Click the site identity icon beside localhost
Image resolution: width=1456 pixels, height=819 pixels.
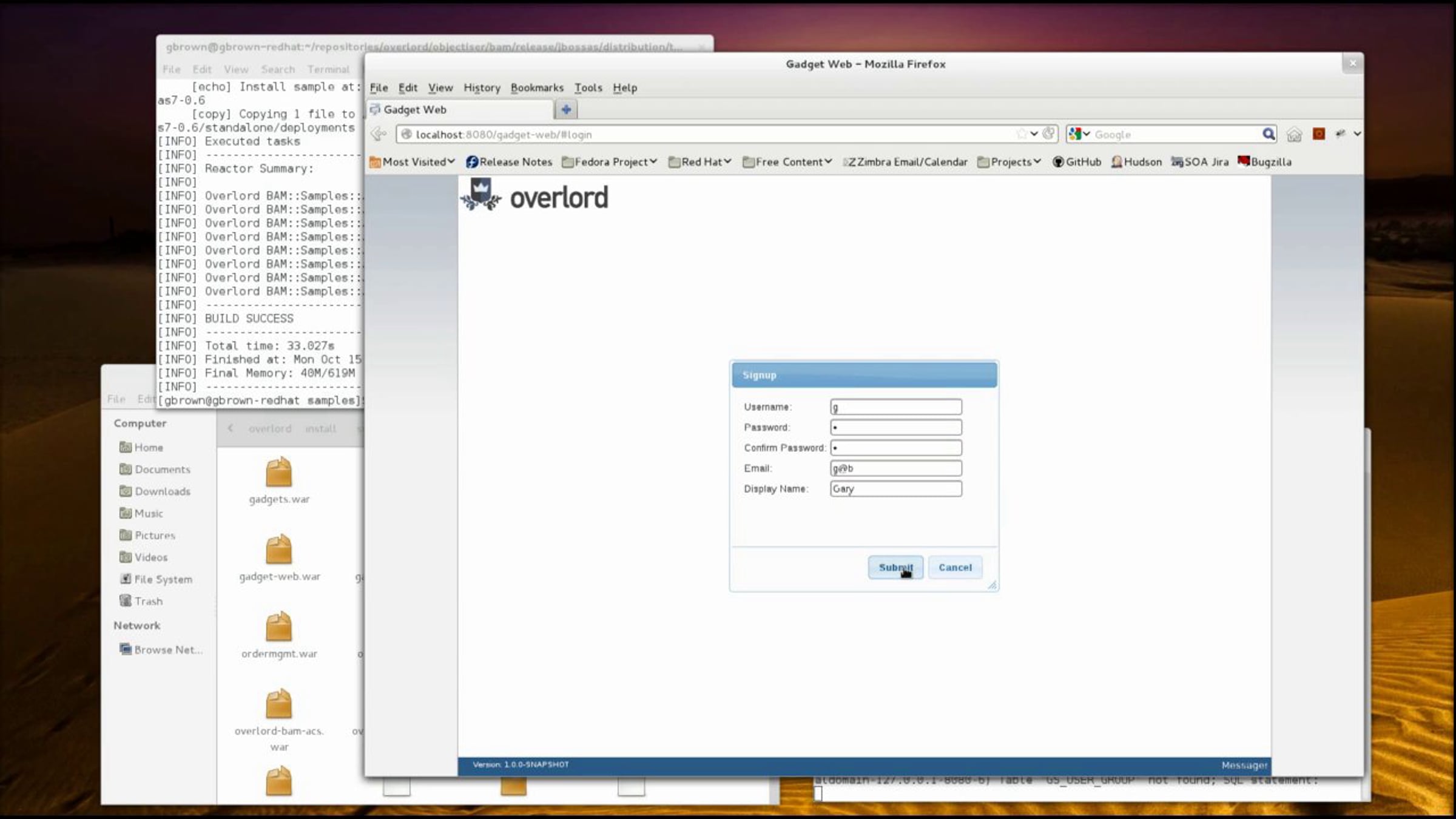(406, 134)
